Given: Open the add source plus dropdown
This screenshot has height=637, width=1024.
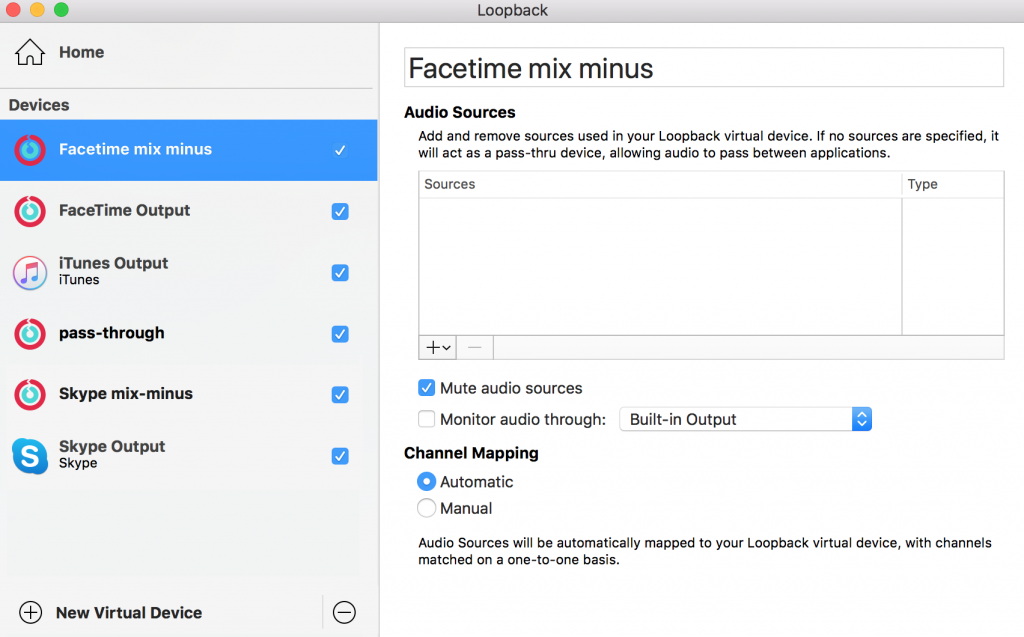Looking at the screenshot, I should 438,348.
